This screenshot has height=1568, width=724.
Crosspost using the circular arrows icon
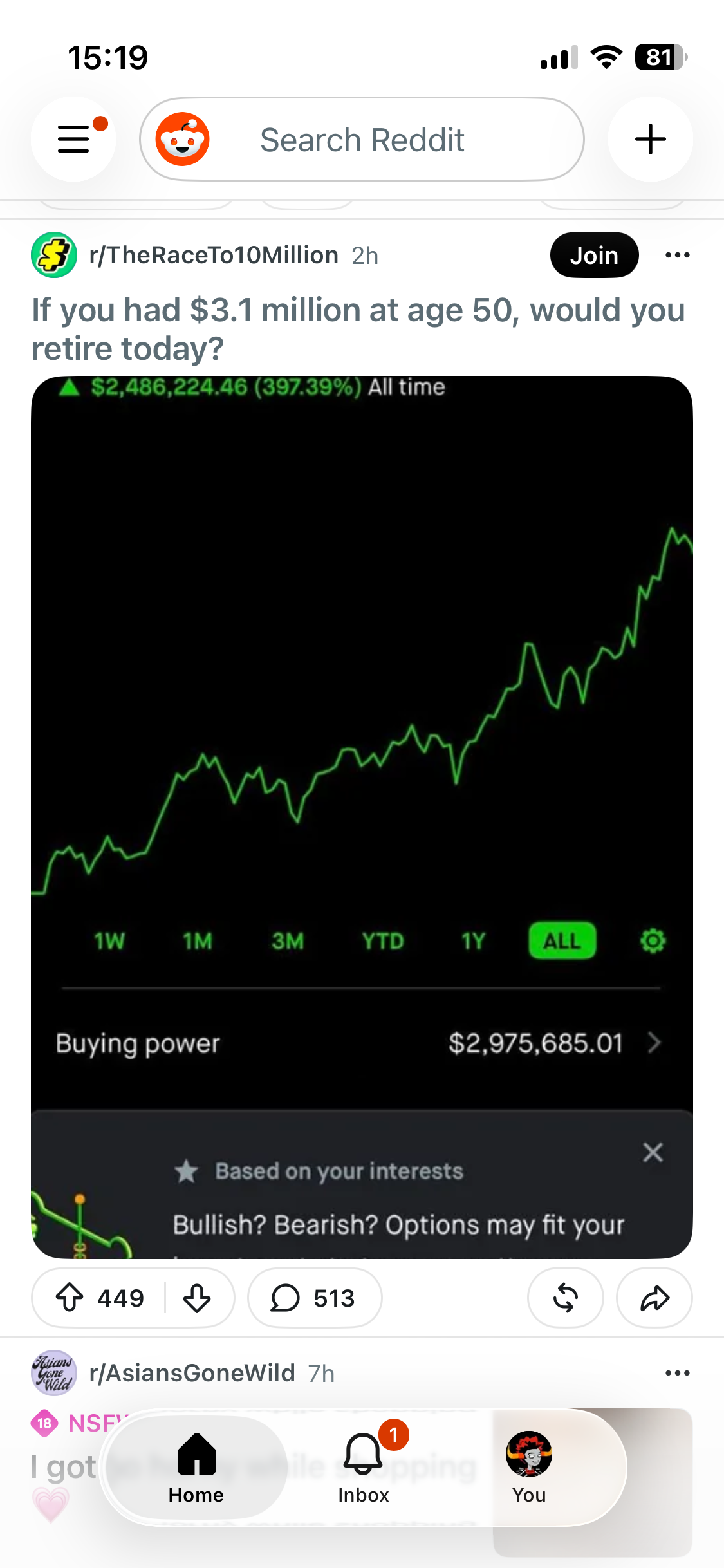click(x=565, y=1298)
